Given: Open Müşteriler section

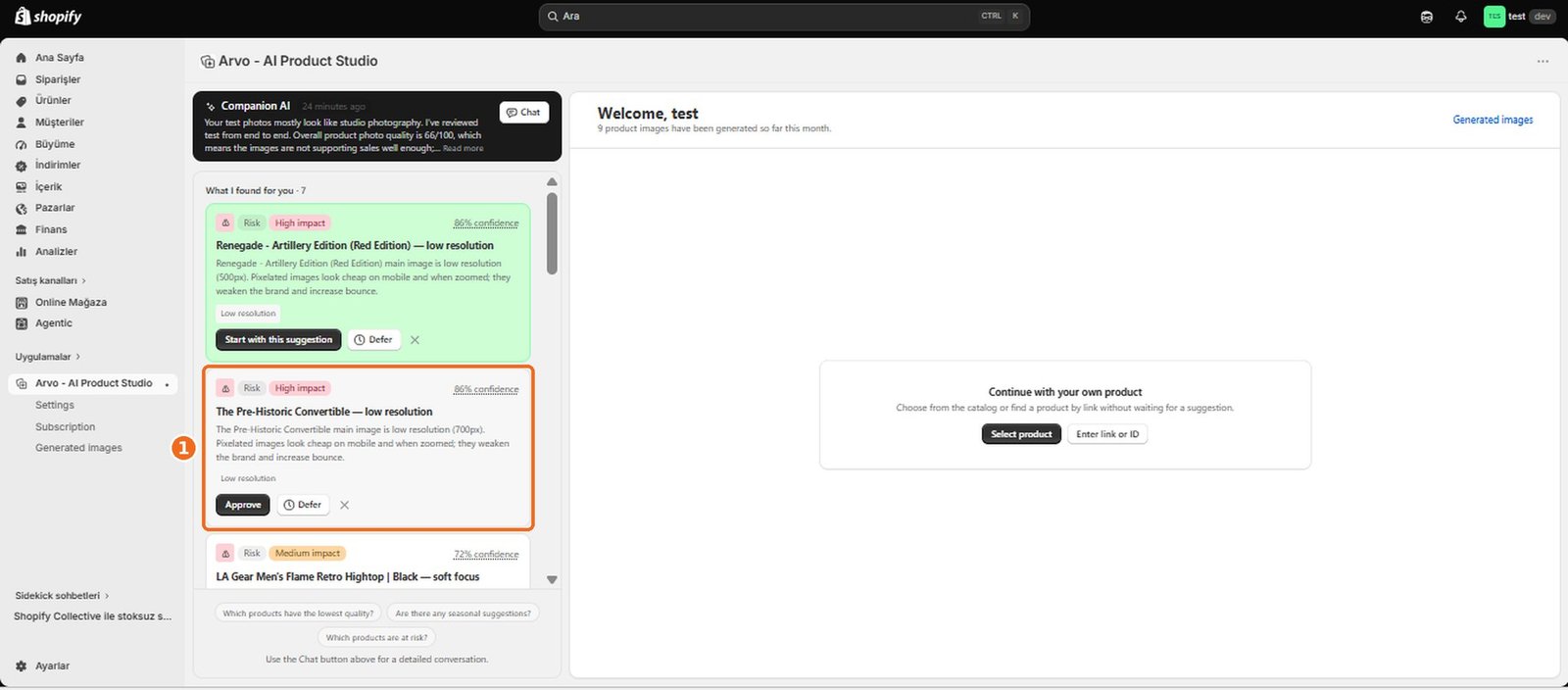Looking at the screenshot, I should (x=59, y=123).
